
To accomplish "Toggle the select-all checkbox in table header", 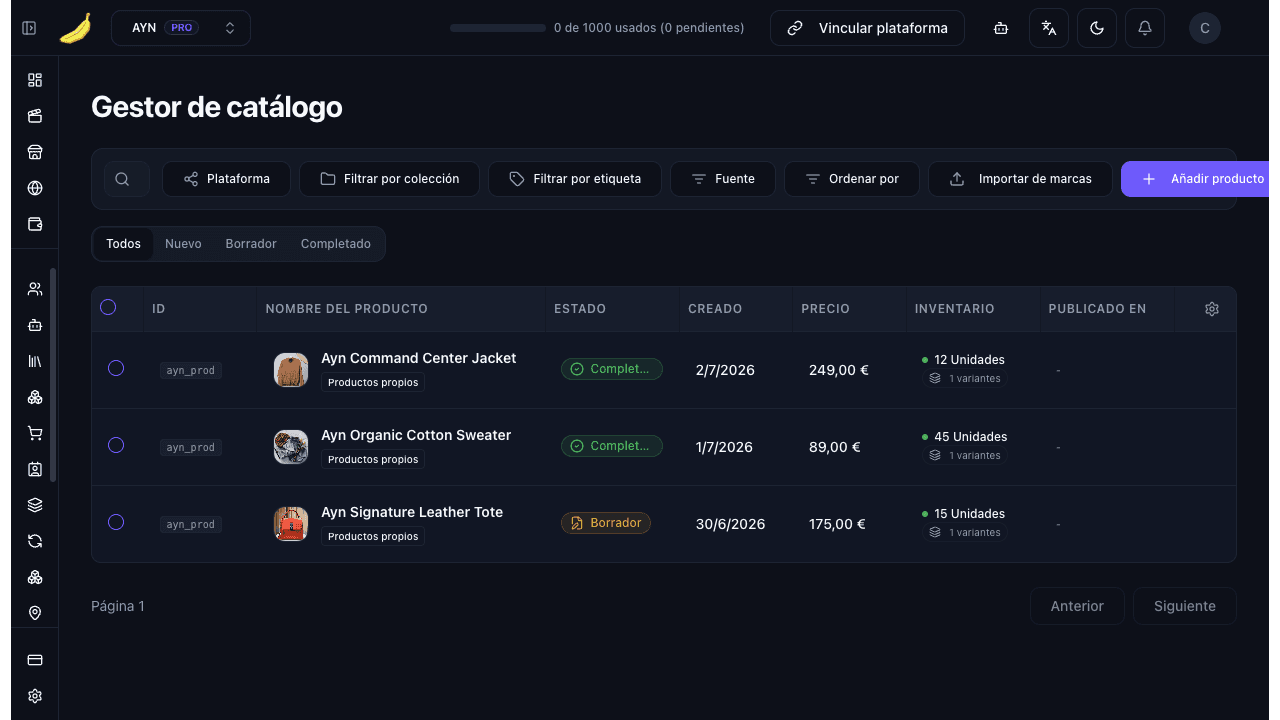I will pyautogui.click(x=108, y=307).
